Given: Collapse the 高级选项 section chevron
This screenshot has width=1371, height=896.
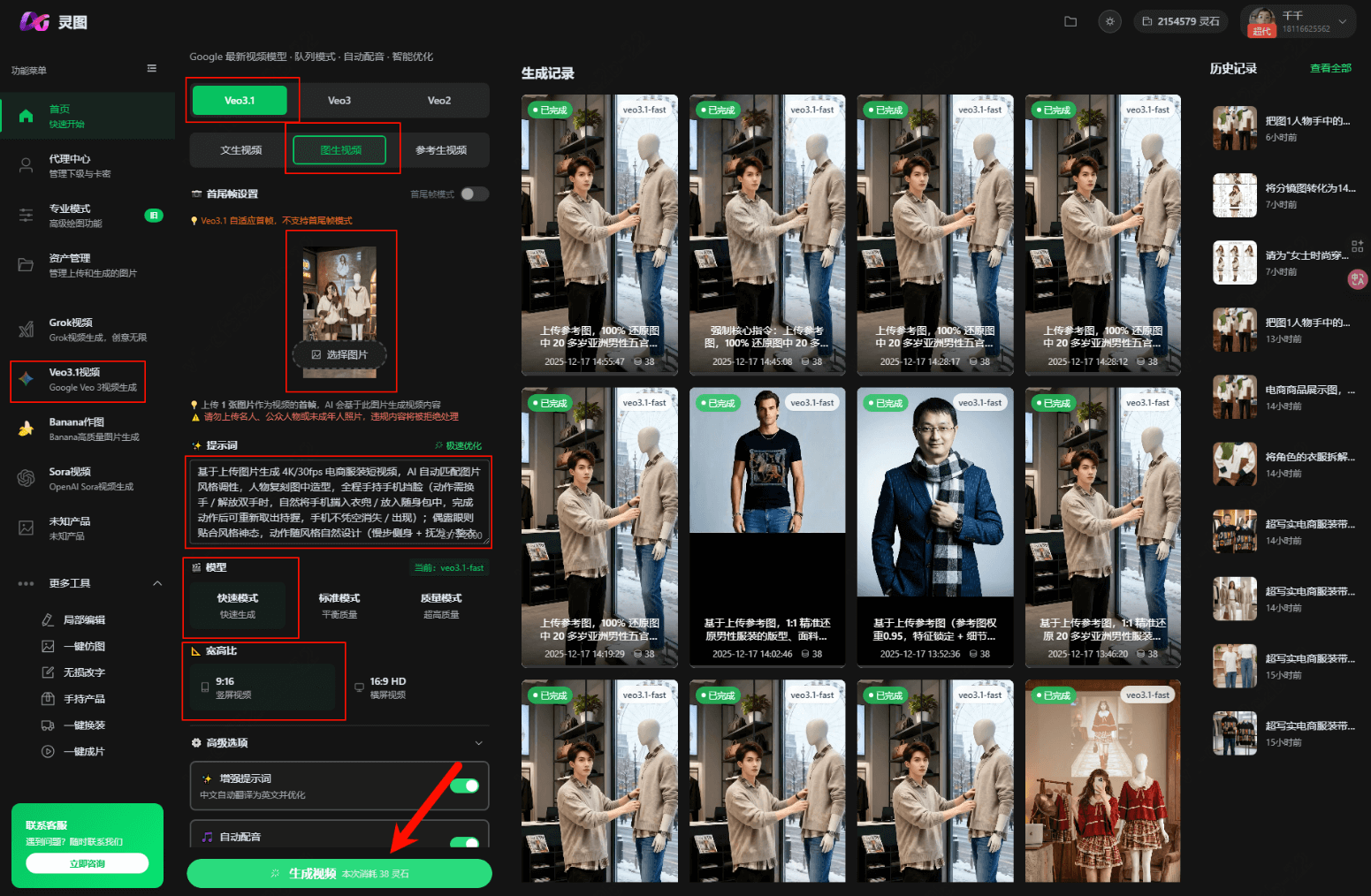Looking at the screenshot, I should pyautogui.click(x=478, y=743).
